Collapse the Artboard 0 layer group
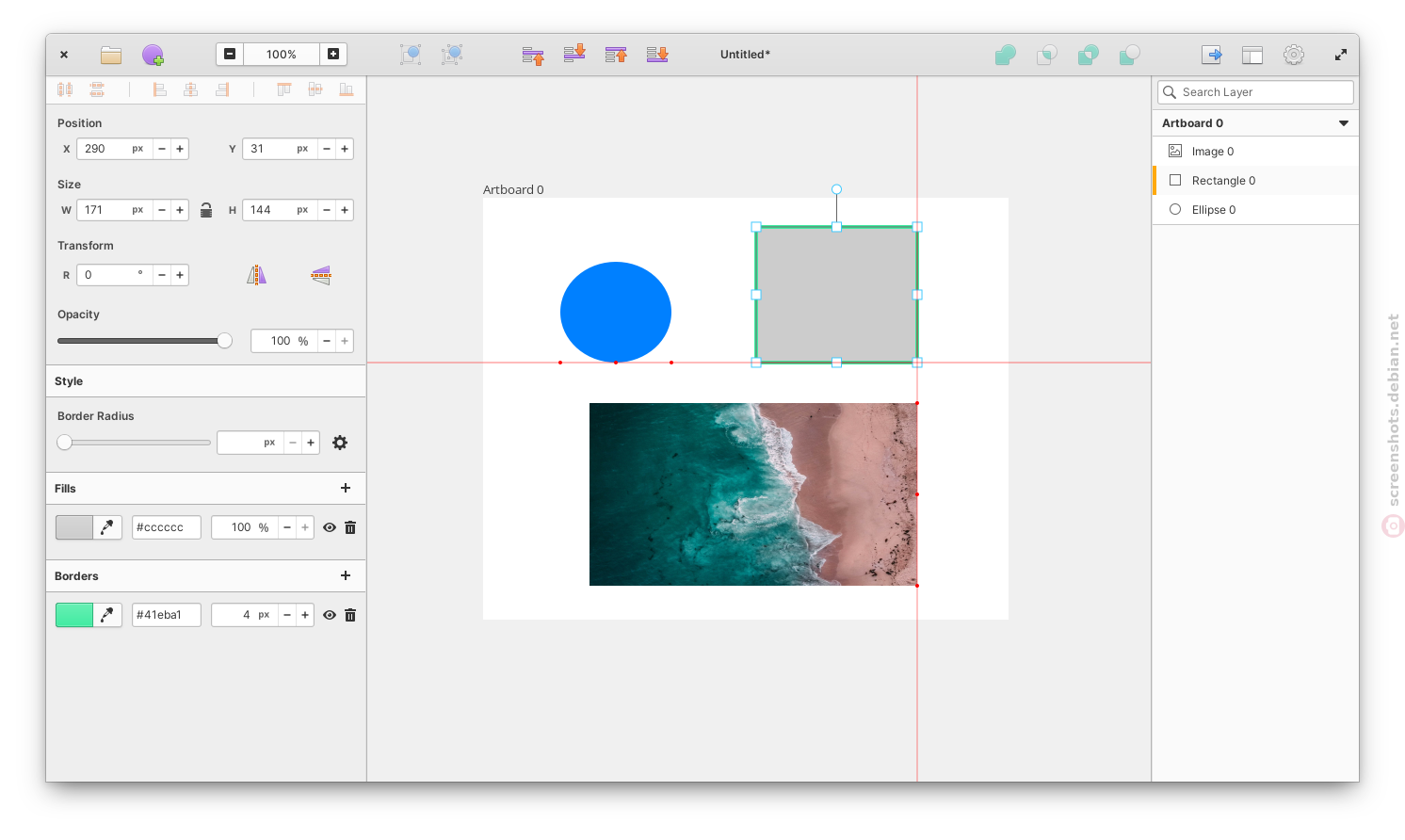The height and width of the screenshot is (840, 1405). pos(1344,123)
